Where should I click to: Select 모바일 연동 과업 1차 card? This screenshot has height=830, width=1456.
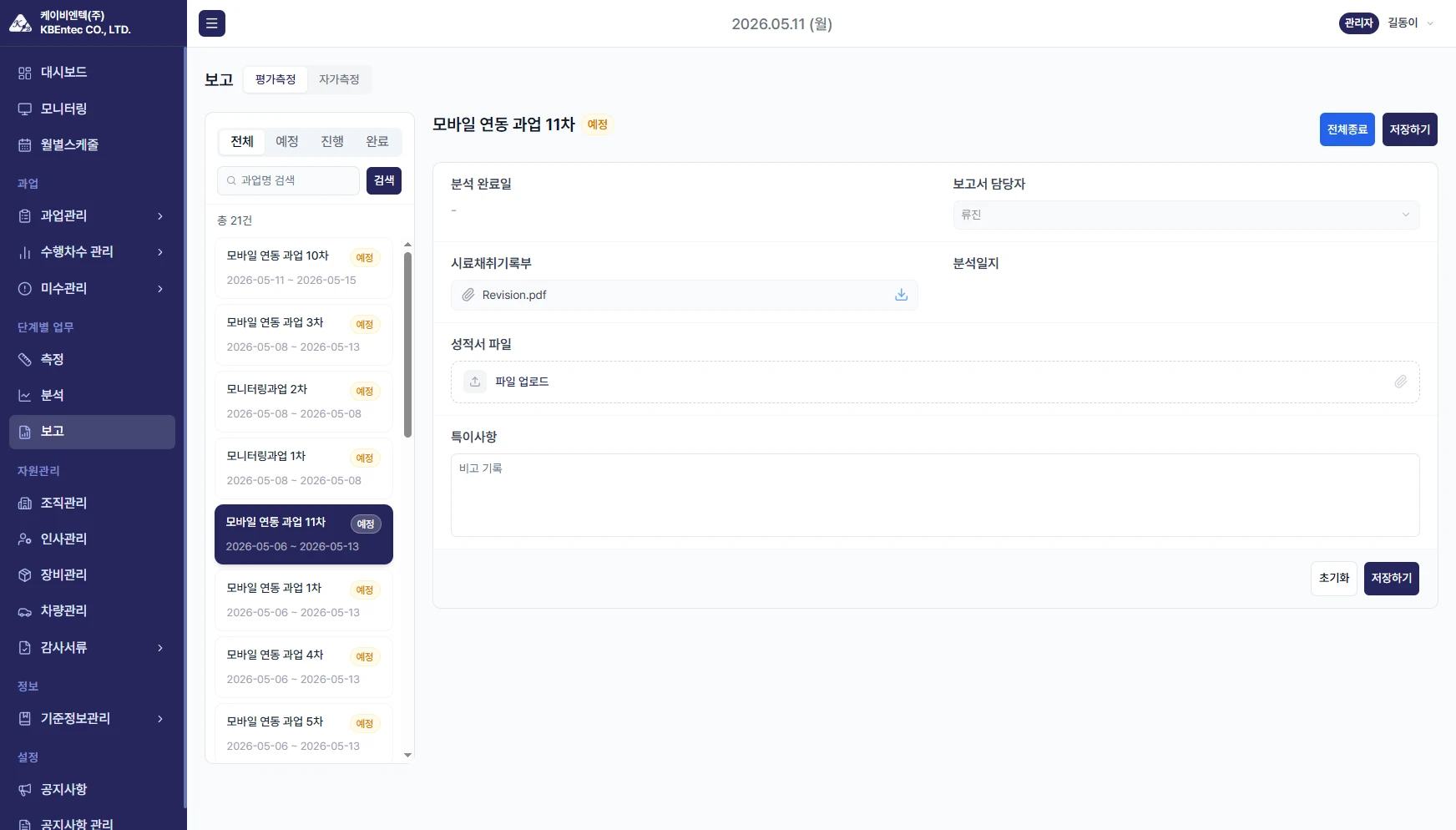click(x=304, y=600)
